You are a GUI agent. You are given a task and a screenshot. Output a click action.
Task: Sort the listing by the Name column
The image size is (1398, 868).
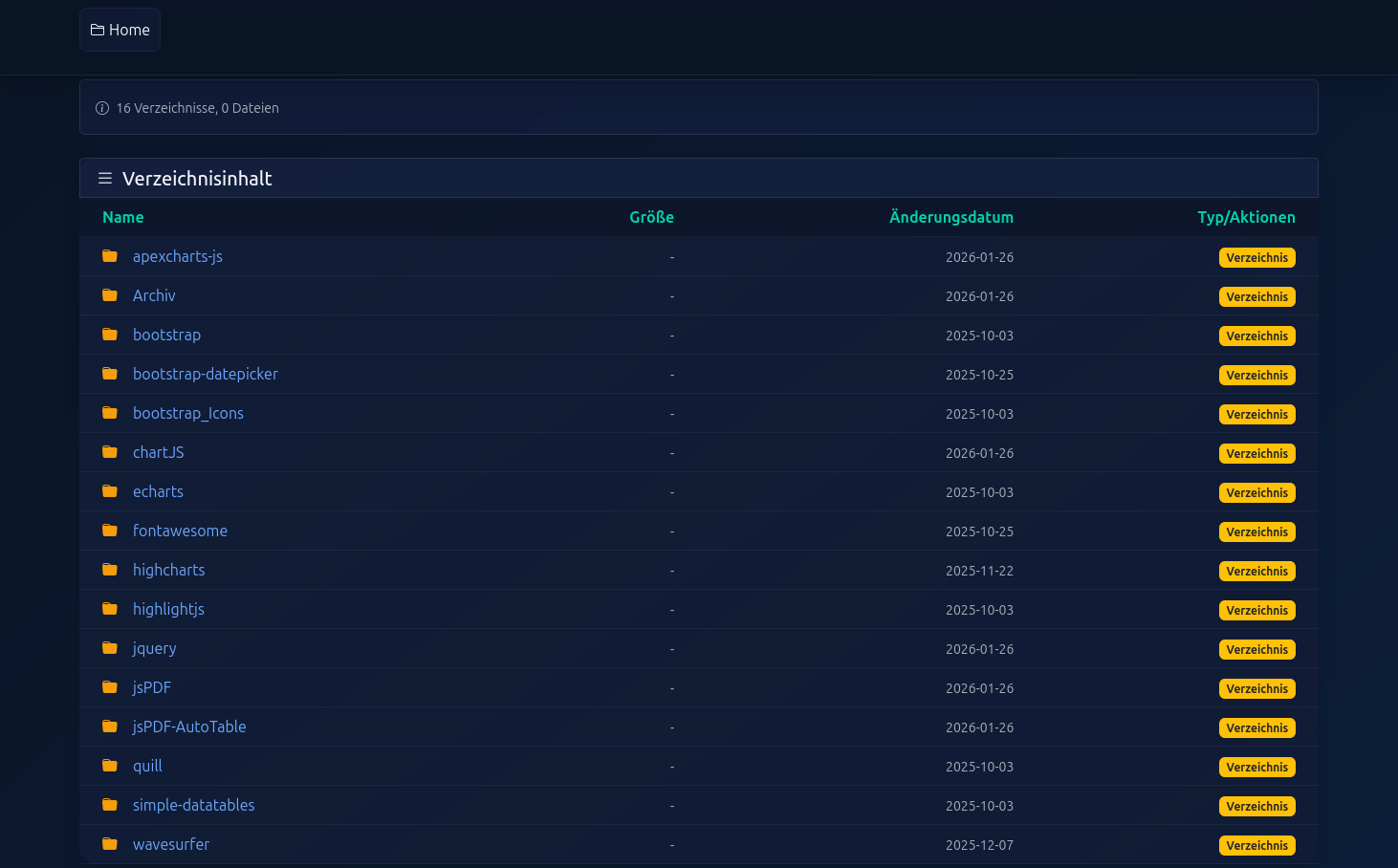(x=122, y=217)
